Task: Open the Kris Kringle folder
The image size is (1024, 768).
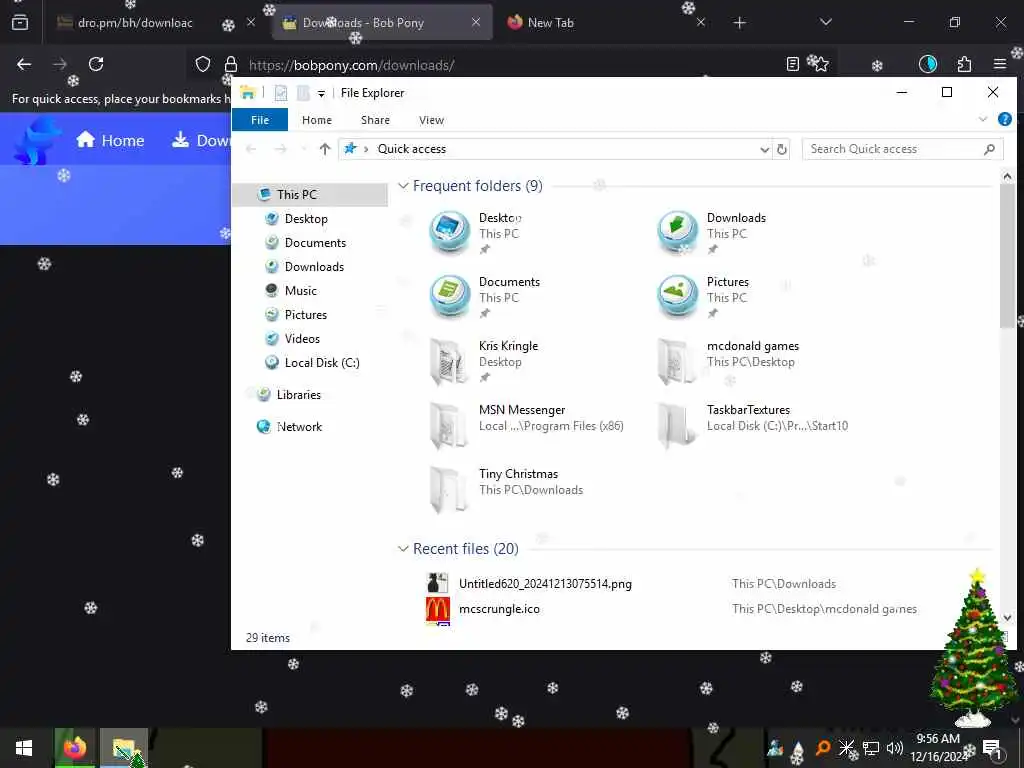Action: (x=484, y=360)
